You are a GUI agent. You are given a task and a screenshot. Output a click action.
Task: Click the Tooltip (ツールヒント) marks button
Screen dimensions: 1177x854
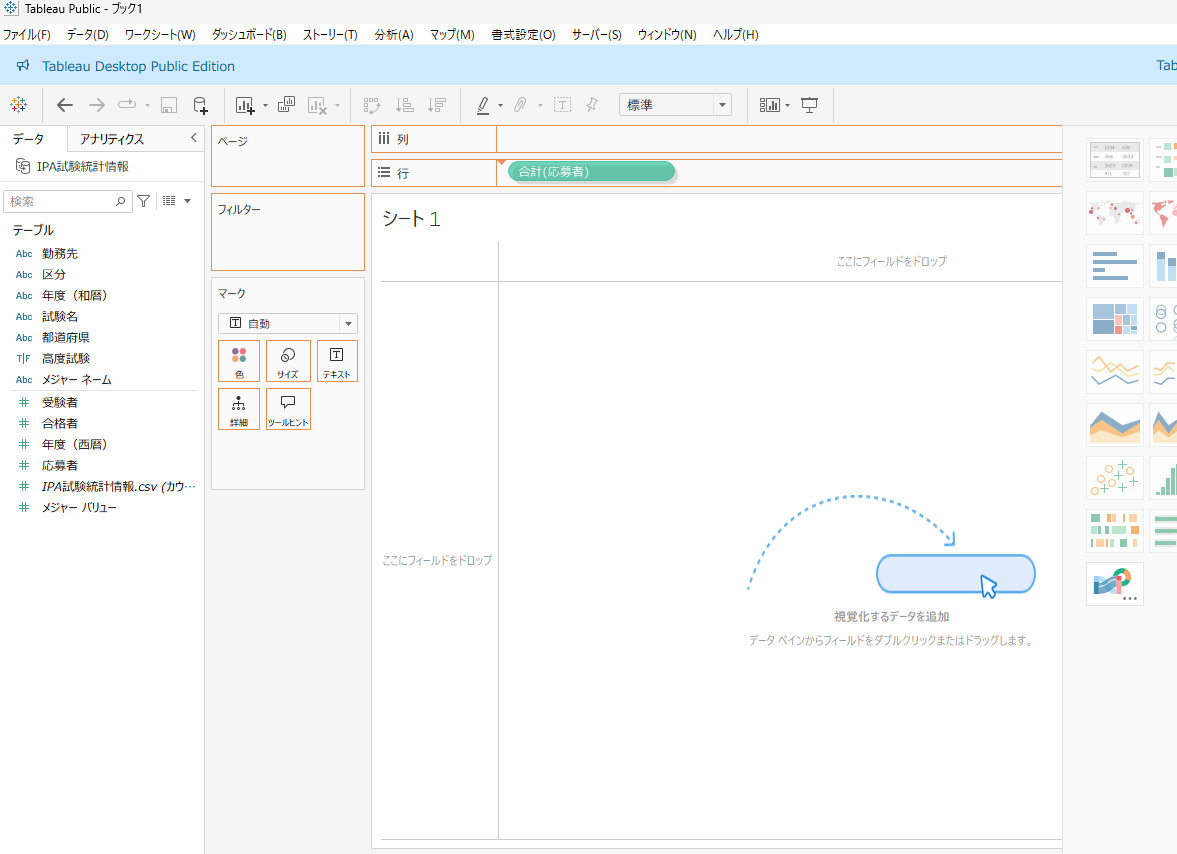pyautogui.click(x=287, y=410)
